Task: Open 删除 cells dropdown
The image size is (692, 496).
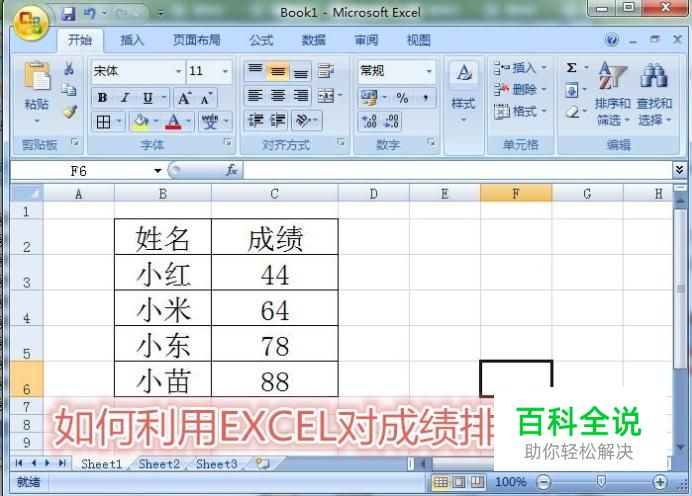Action: (x=520, y=90)
